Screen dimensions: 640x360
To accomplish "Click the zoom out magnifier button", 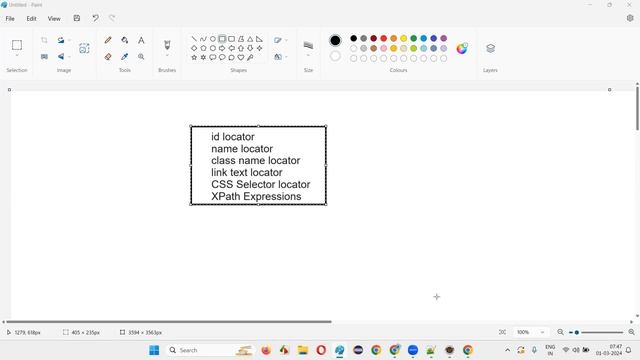I will pyautogui.click(x=560, y=332).
